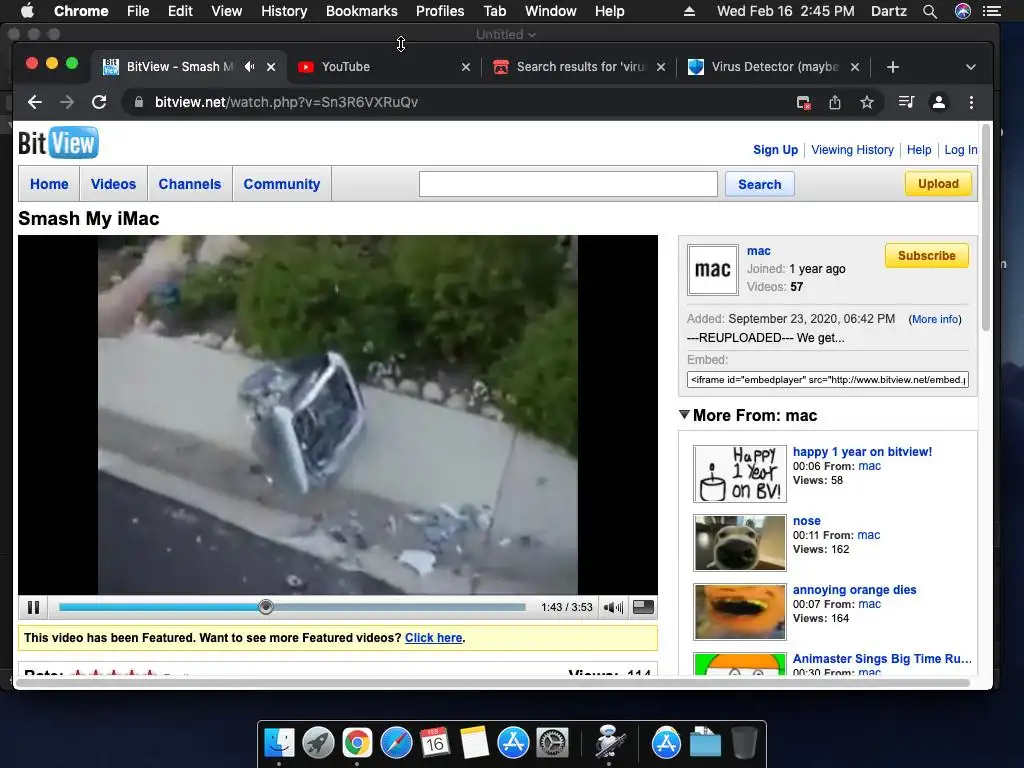Collapse the More From: mac section
Image resolution: width=1024 pixels, height=768 pixels.
click(684, 415)
